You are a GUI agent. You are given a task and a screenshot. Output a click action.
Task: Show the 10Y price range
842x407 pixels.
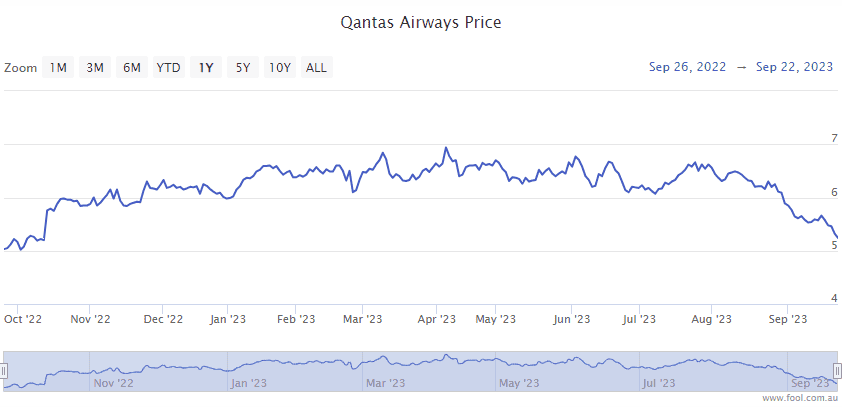pyautogui.click(x=280, y=68)
